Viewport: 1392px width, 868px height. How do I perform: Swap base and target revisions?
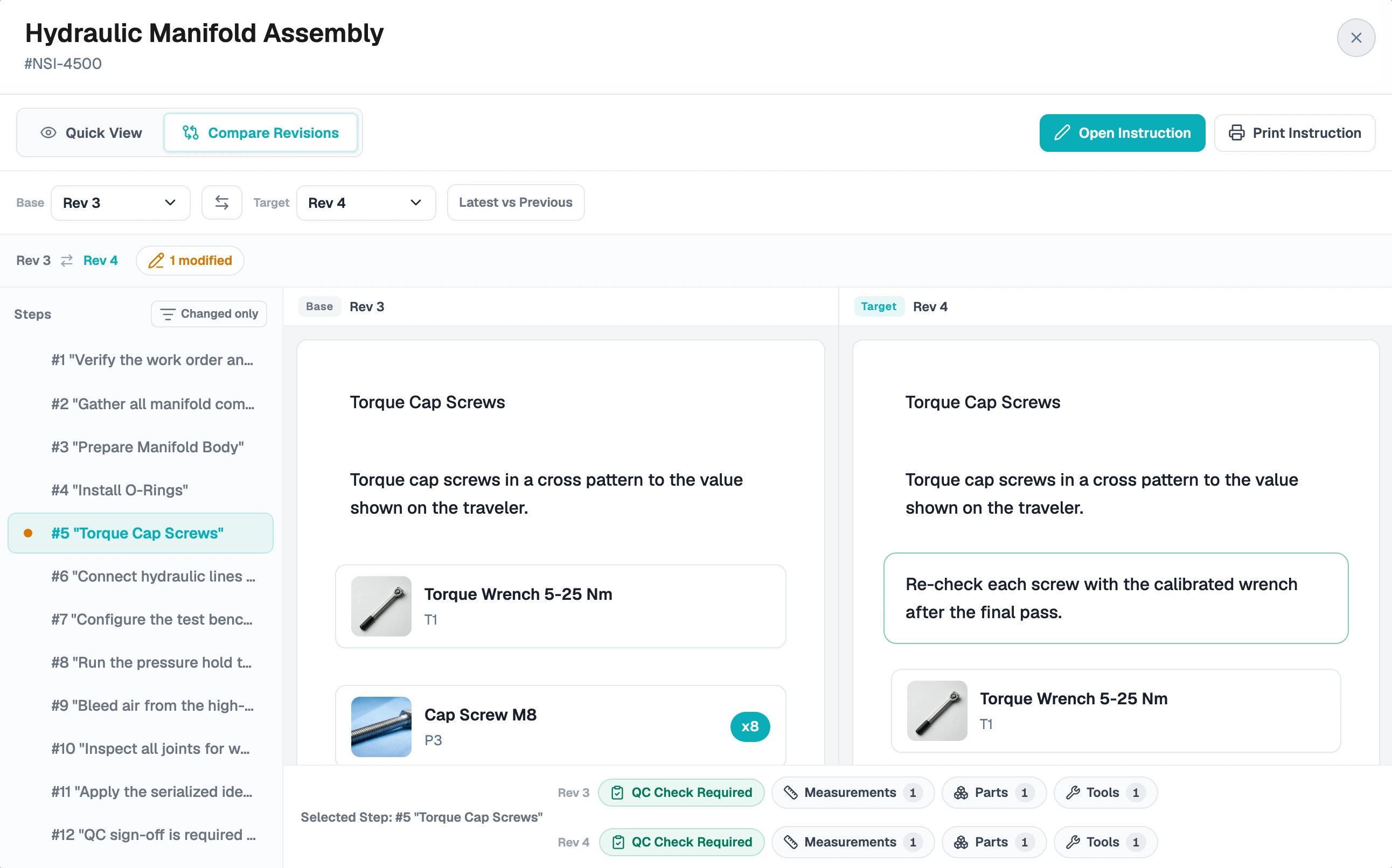click(x=221, y=202)
